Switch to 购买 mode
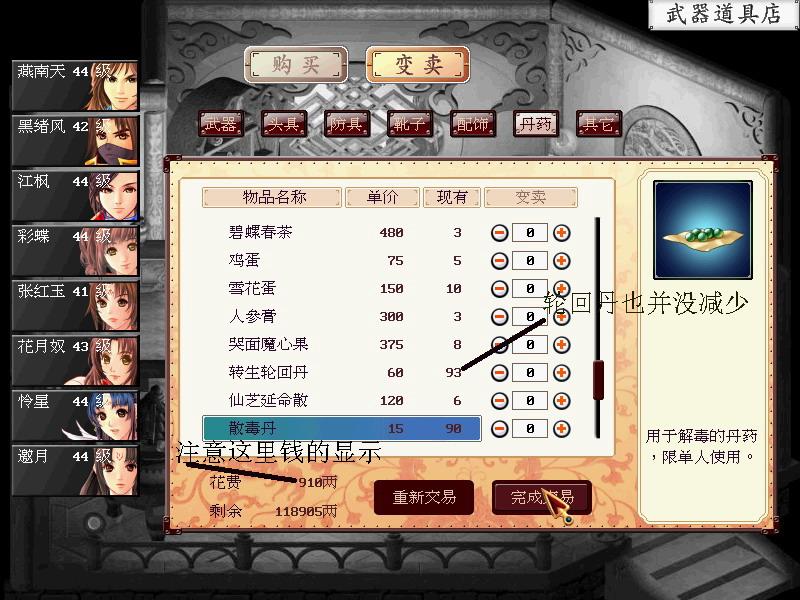Viewport: 800px width, 600px height. tap(296, 65)
